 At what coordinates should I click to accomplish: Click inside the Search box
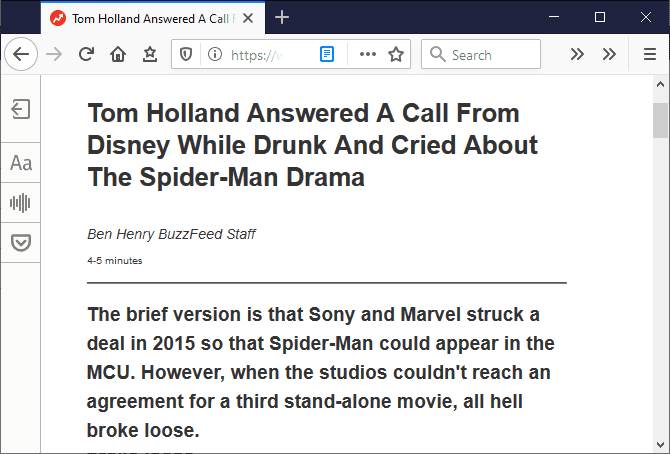pyautogui.click(x=490, y=55)
